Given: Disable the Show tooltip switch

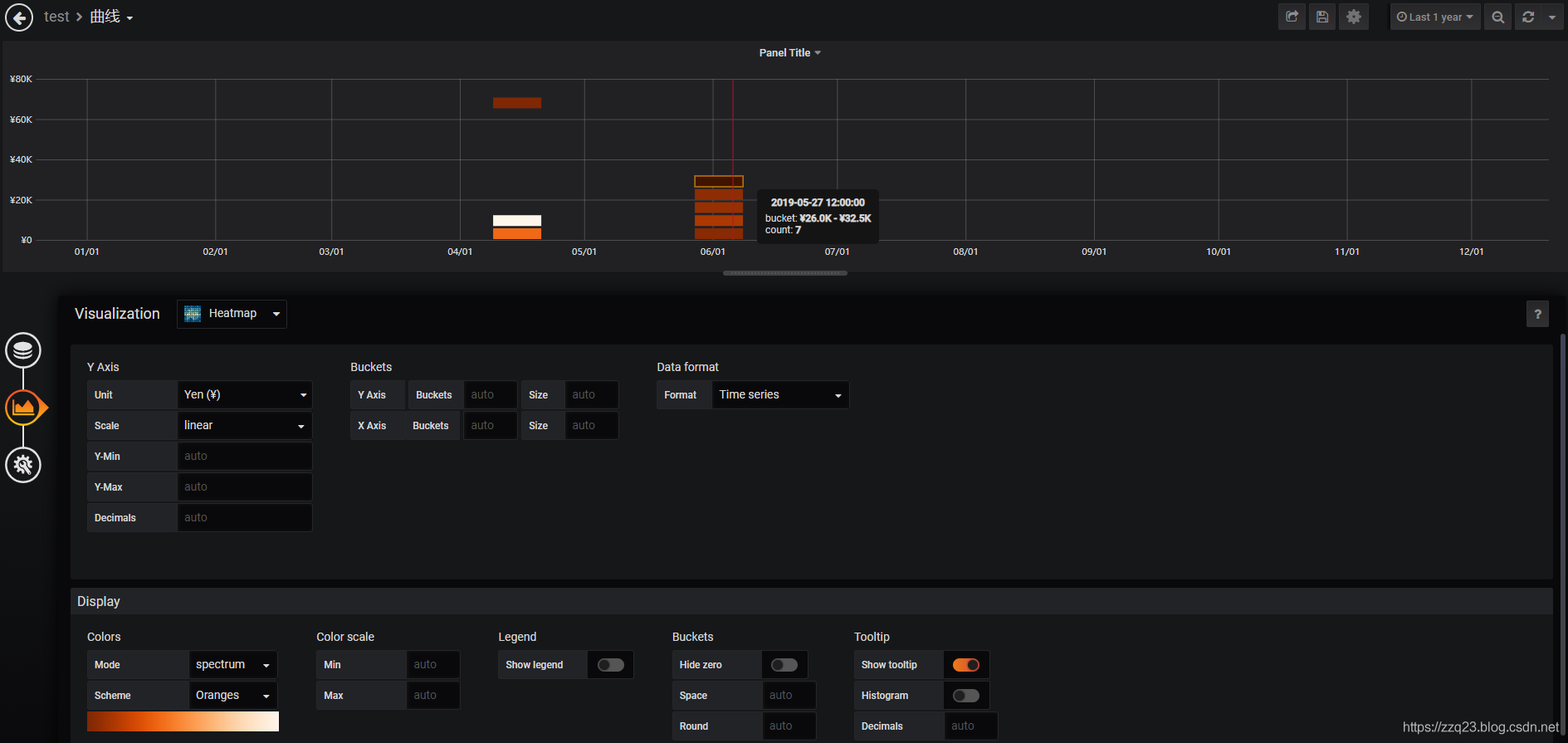Looking at the screenshot, I should coord(966,665).
